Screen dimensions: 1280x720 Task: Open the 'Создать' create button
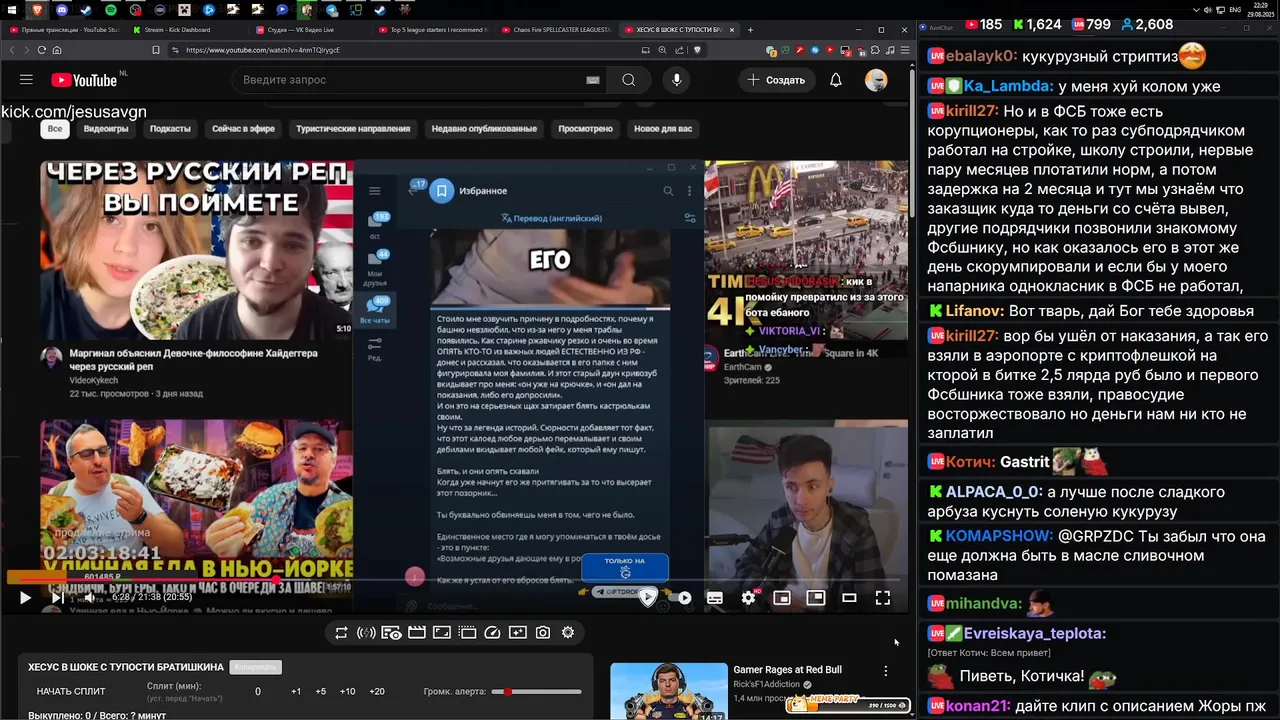point(776,80)
